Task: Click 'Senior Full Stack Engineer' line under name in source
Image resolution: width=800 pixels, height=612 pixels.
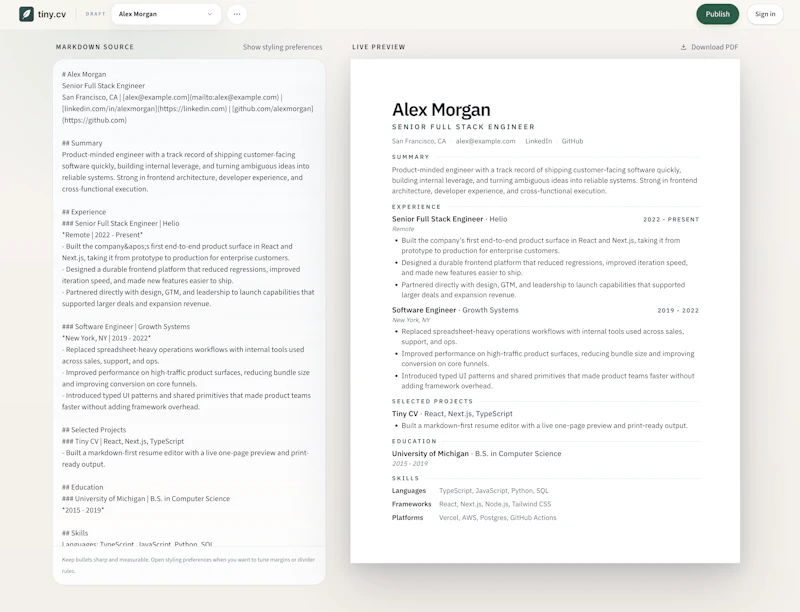Action: pyautogui.click(x=104, y=86)
